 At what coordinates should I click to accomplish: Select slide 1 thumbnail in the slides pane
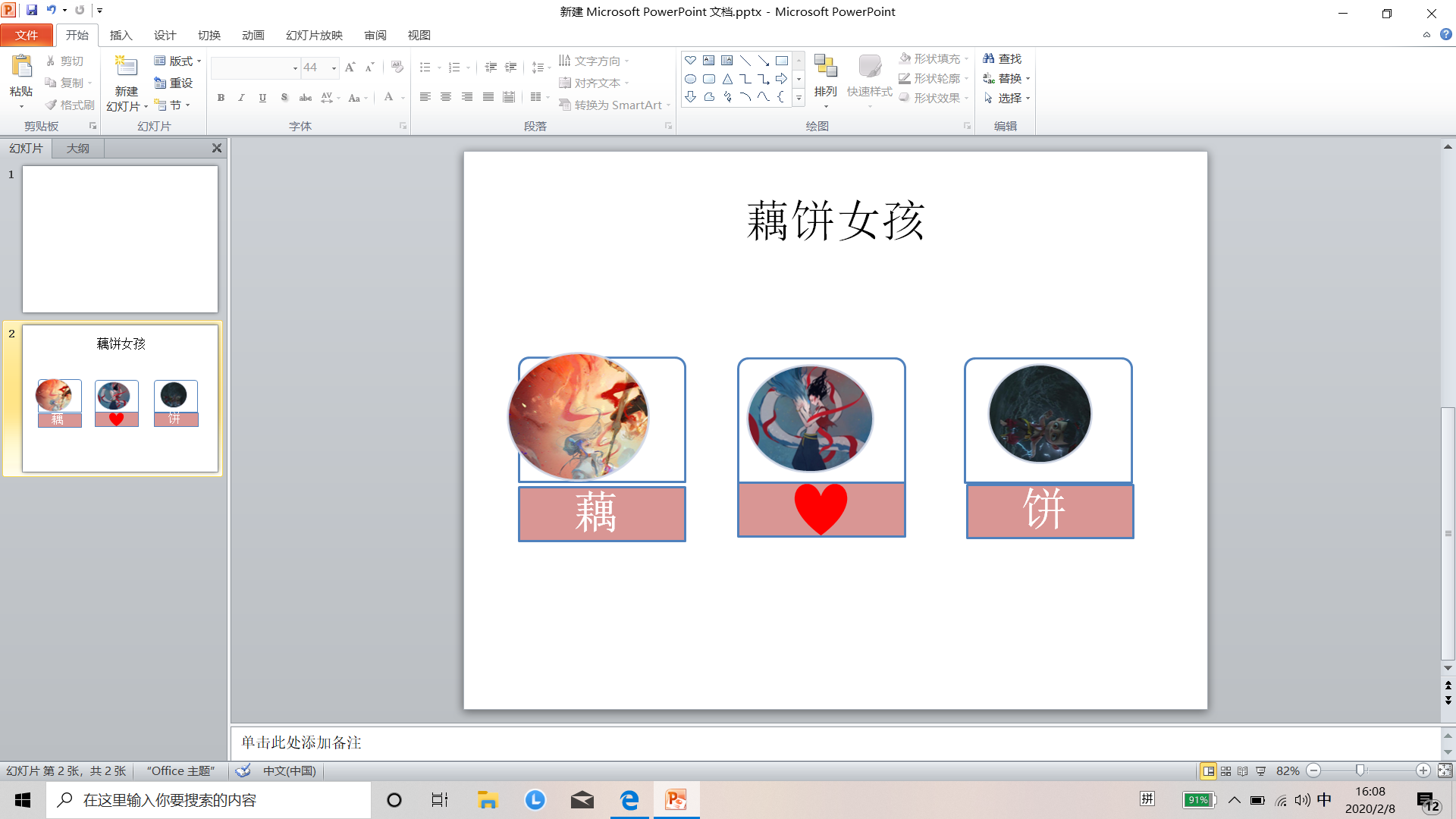(120, 239)
